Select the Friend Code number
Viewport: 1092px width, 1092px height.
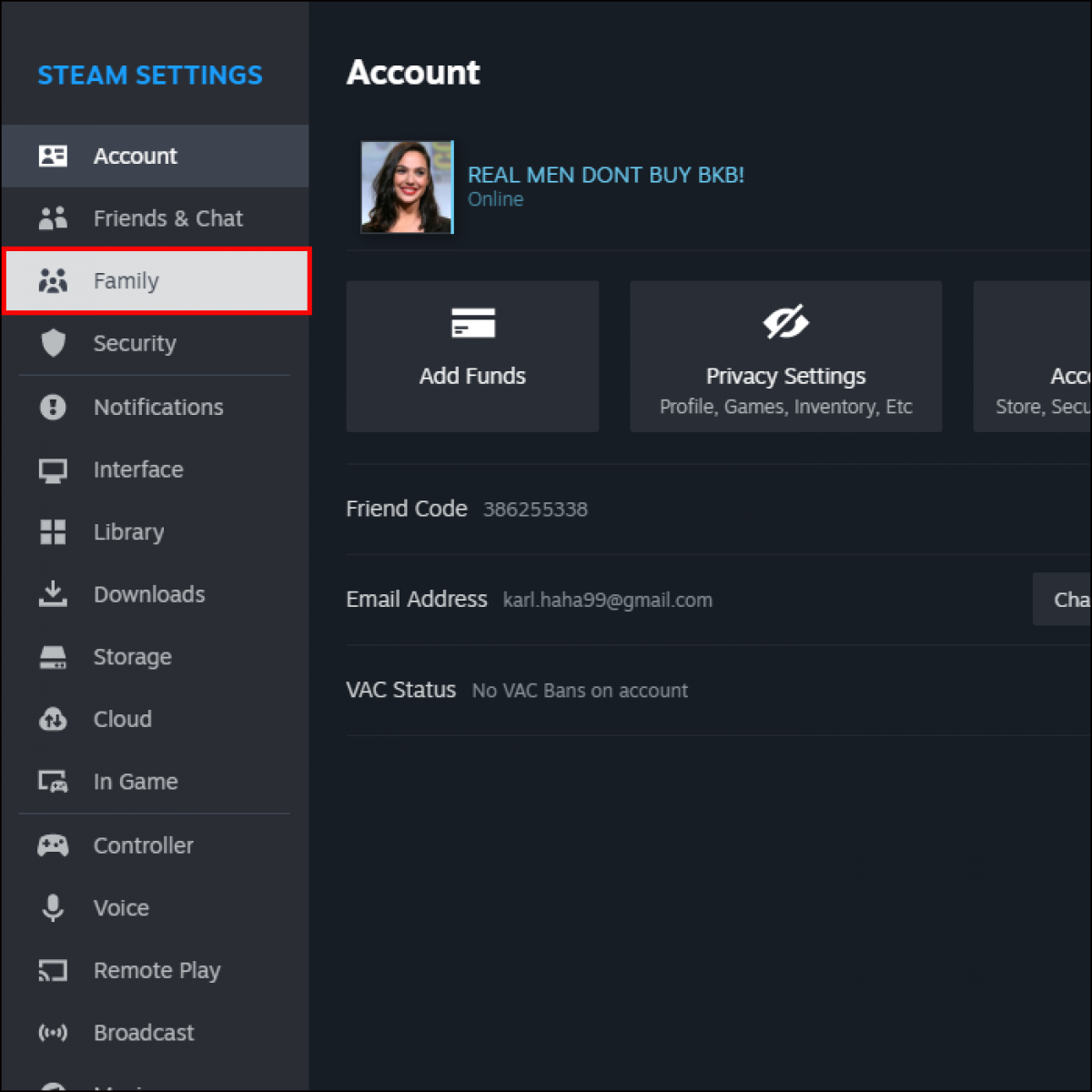click(x=535, y=510)
